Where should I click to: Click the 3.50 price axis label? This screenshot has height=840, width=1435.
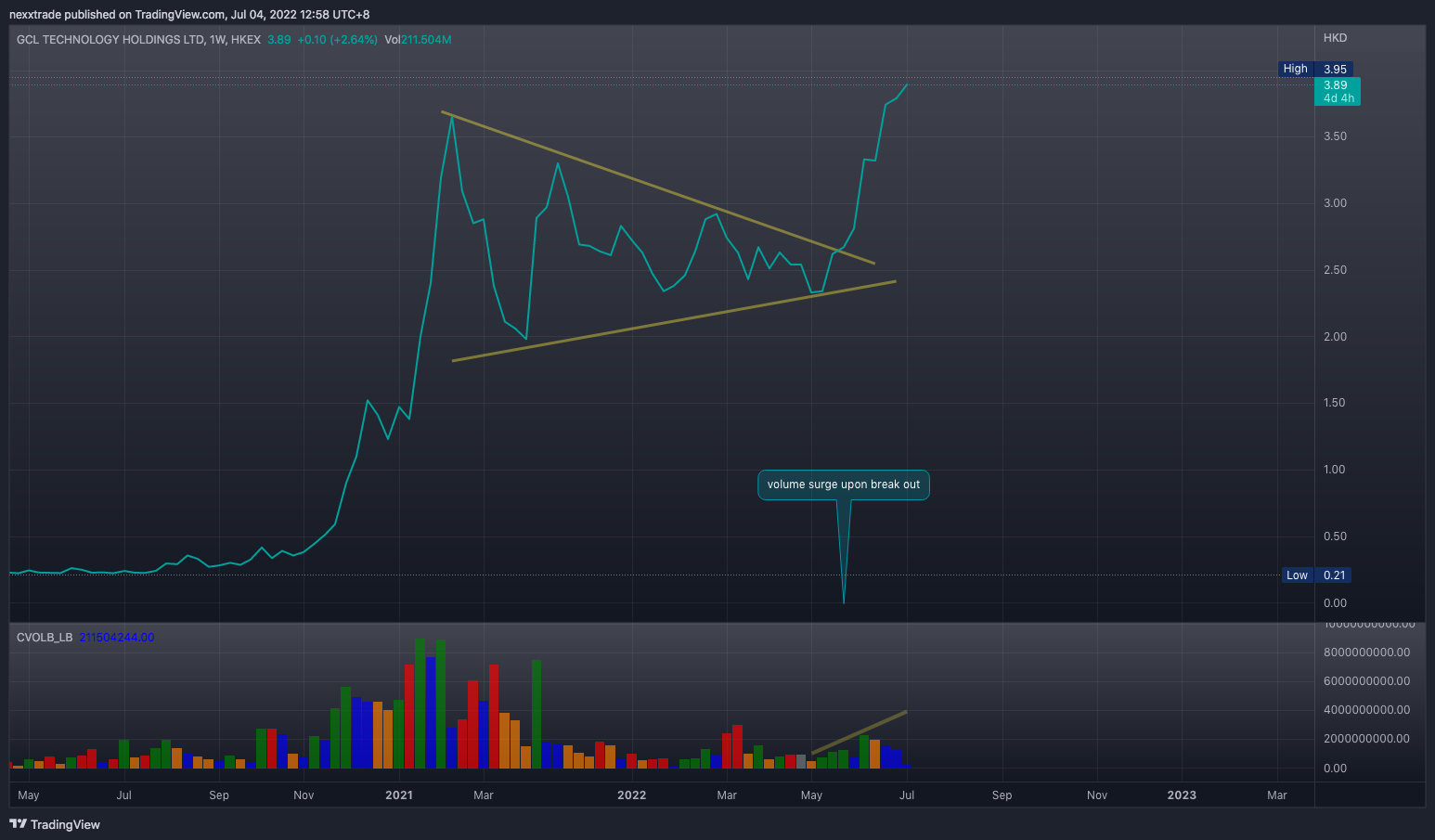click(x=1335, y=136)
